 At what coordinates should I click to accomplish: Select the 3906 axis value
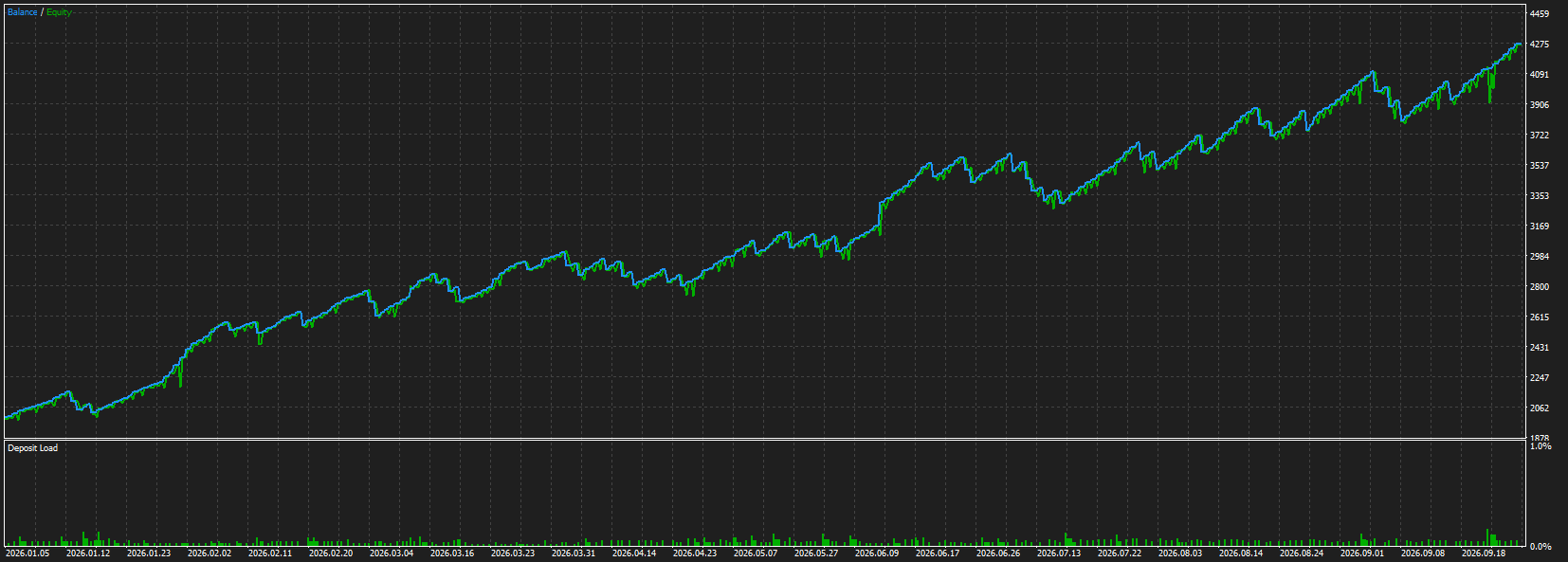click(1540, 105)
